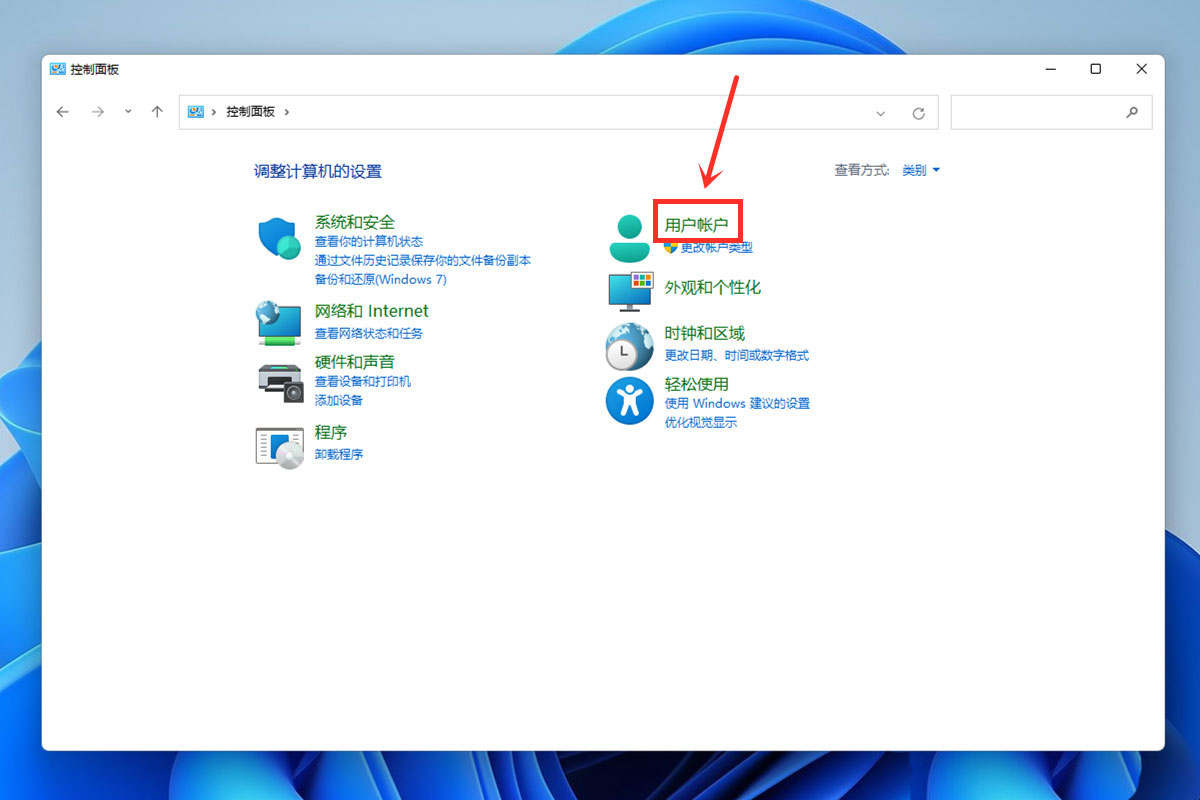Click the 用户帐户 green person icon
The width and height of the screenshot is (1200, 800).
pos(628,232)
